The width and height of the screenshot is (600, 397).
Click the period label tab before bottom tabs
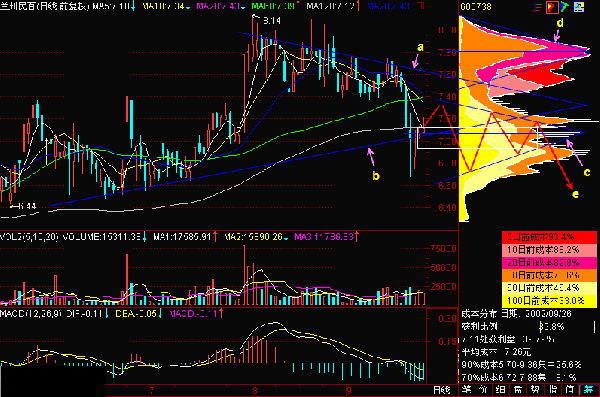442,390
